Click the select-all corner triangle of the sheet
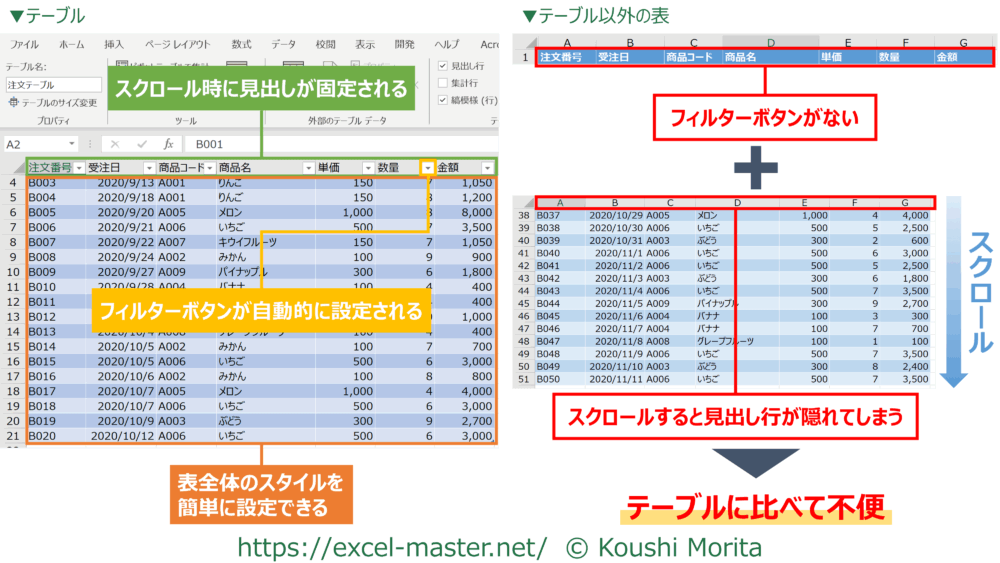The image size is (1000, 563). point(12,167)
